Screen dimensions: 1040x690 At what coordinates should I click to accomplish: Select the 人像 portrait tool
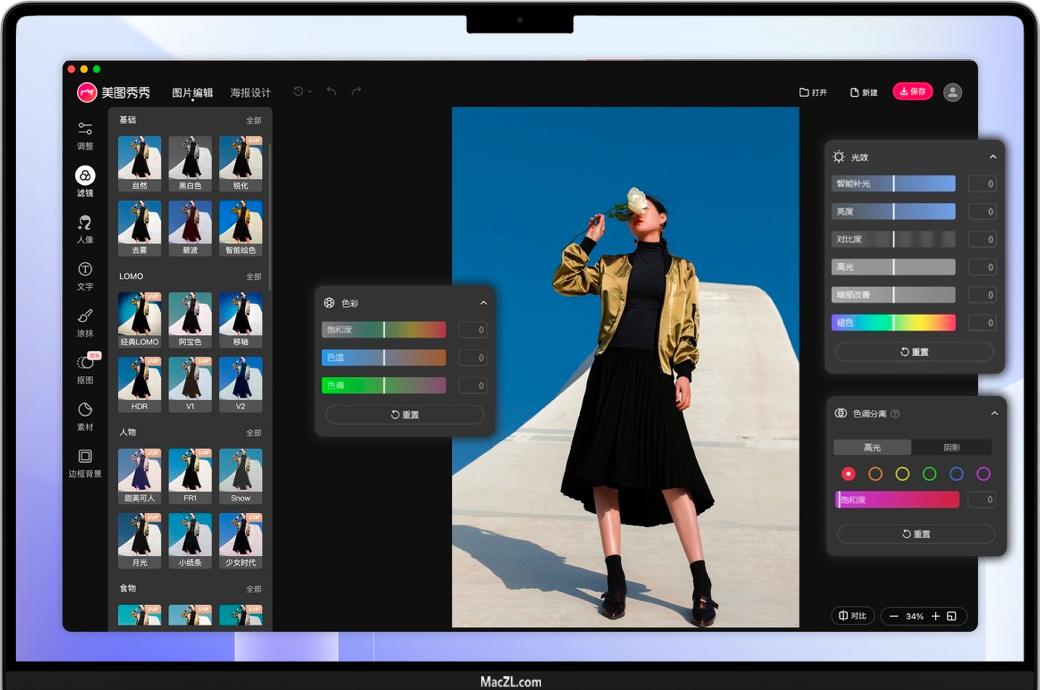pyautogui.click(x=85, y=228)
